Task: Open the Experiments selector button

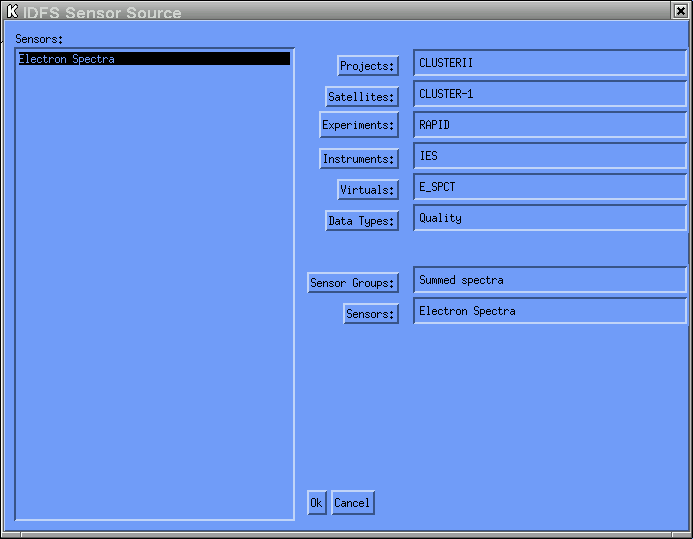Action: click(359, 125)
